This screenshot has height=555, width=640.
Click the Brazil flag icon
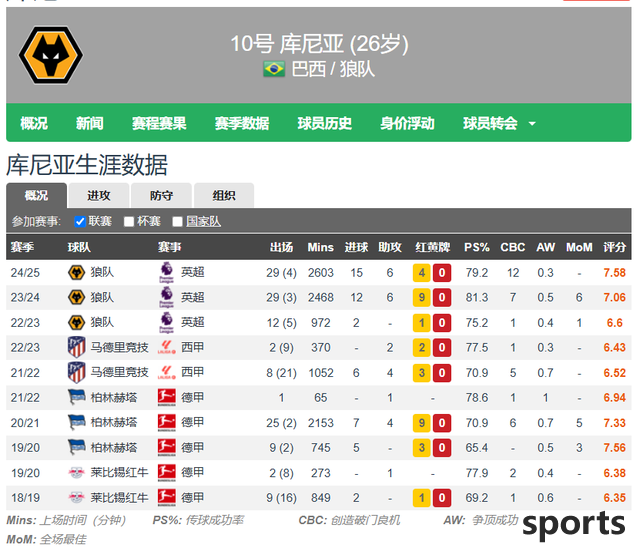274,69
